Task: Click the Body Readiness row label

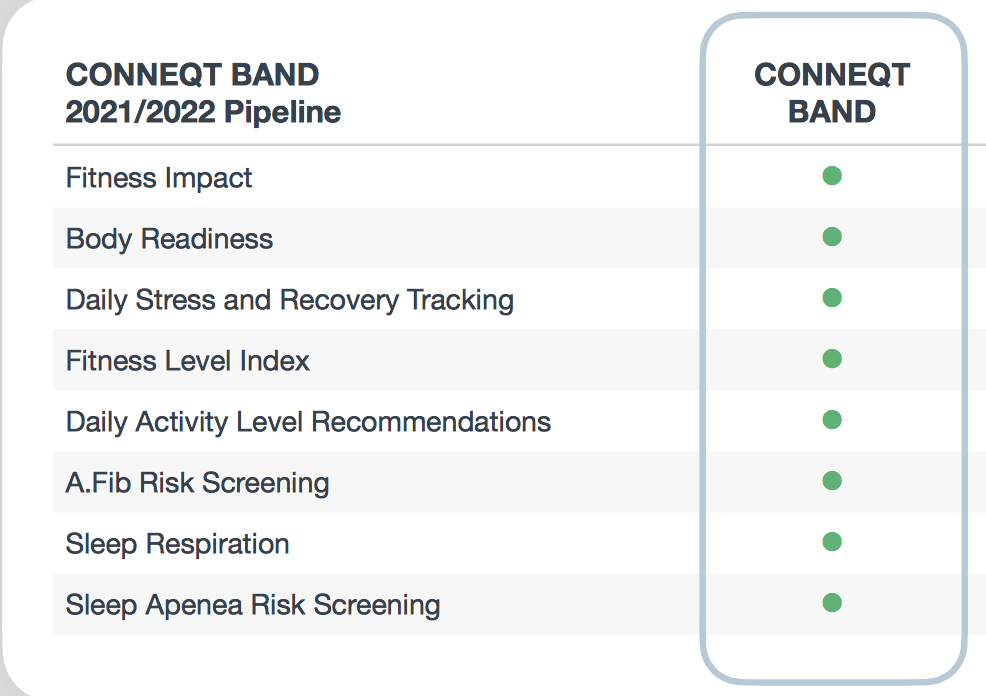Action: click(x=169, y=239)
